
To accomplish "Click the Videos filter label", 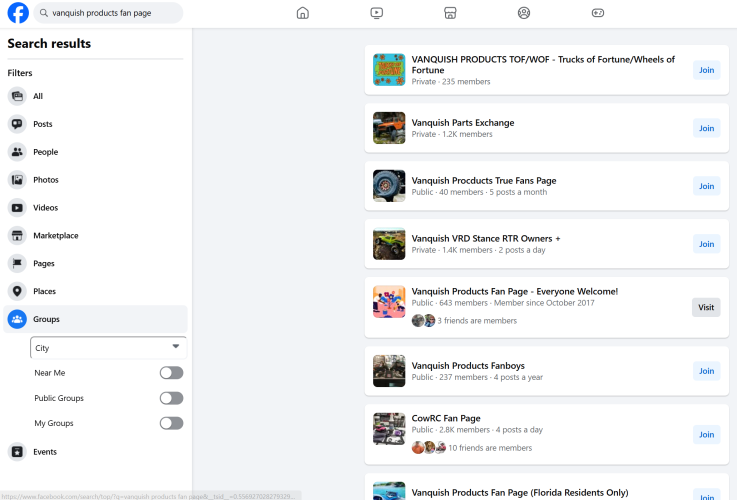I will pos(46,208).
